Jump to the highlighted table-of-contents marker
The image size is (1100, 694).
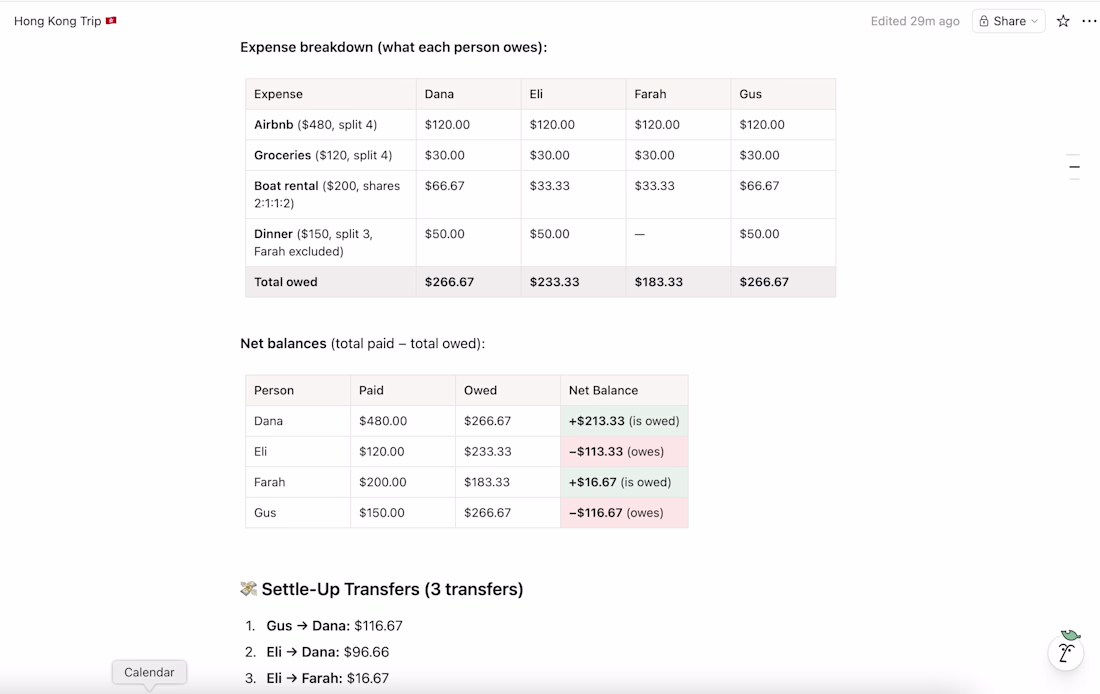1074,167
